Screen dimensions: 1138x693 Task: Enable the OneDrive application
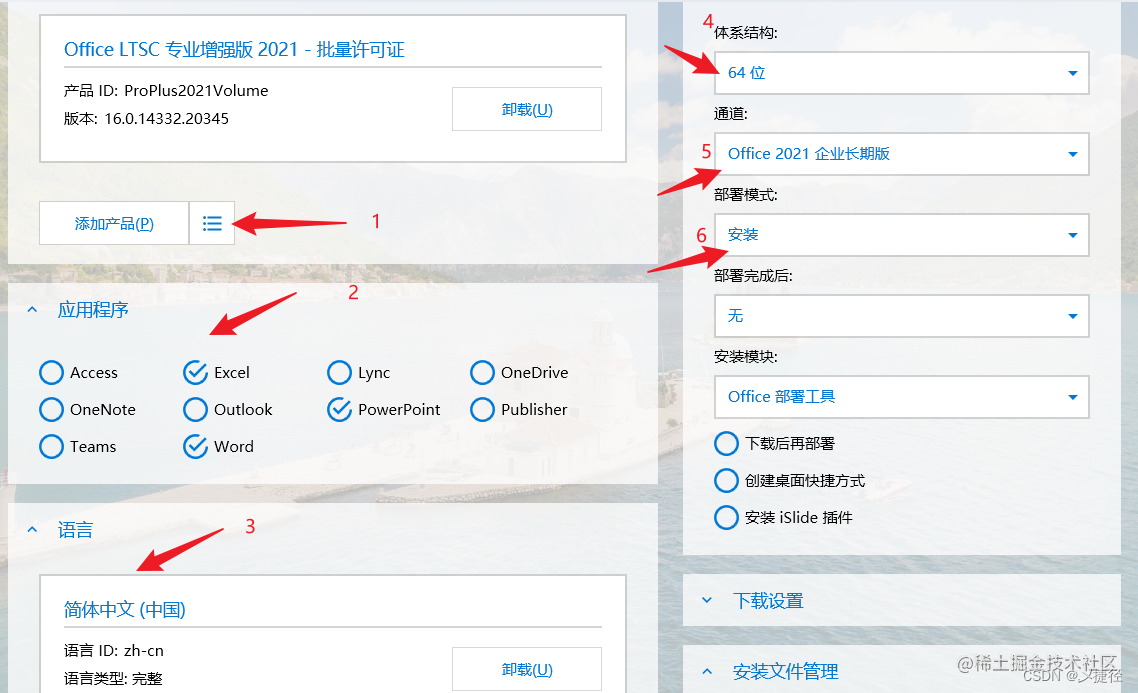click(482, 372)
